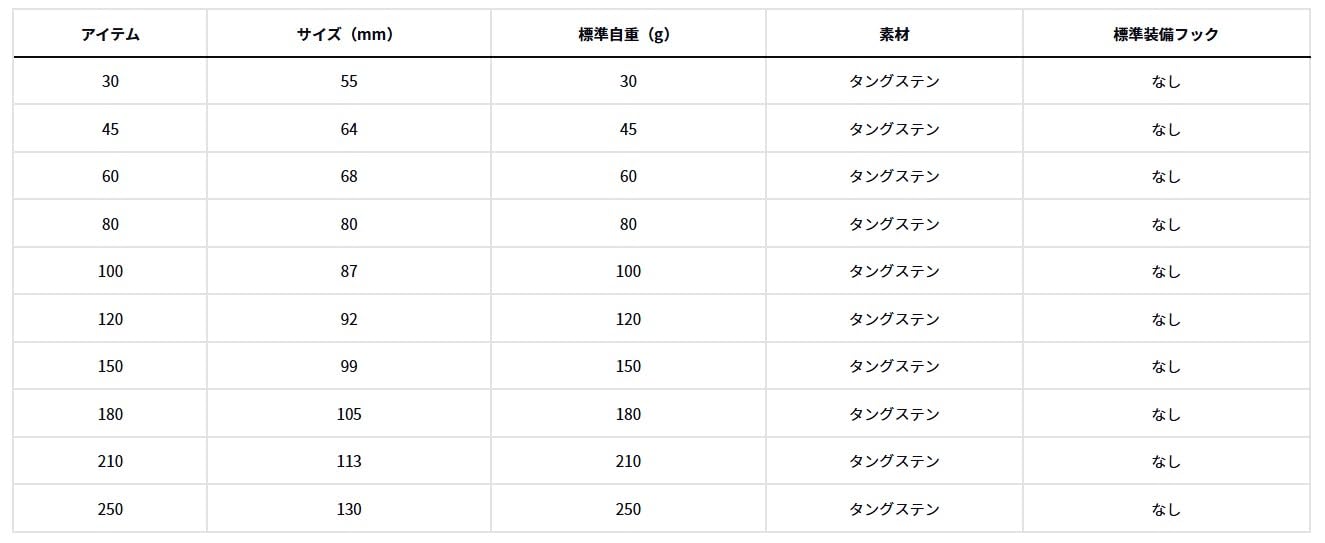
Task: Click the 素材 column header
Action: [894, 34]
